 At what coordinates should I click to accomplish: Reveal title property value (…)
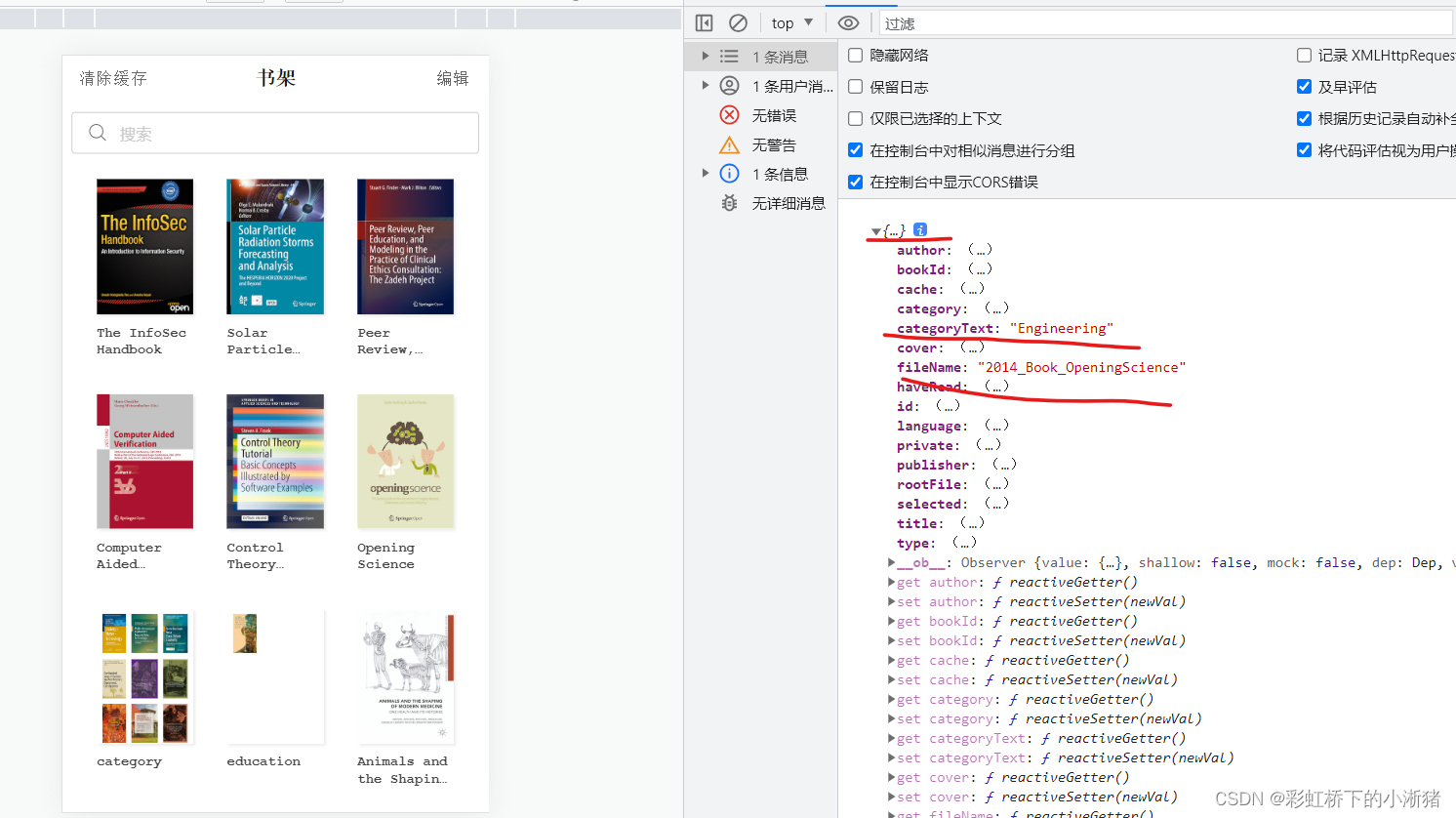coord(972,523)
